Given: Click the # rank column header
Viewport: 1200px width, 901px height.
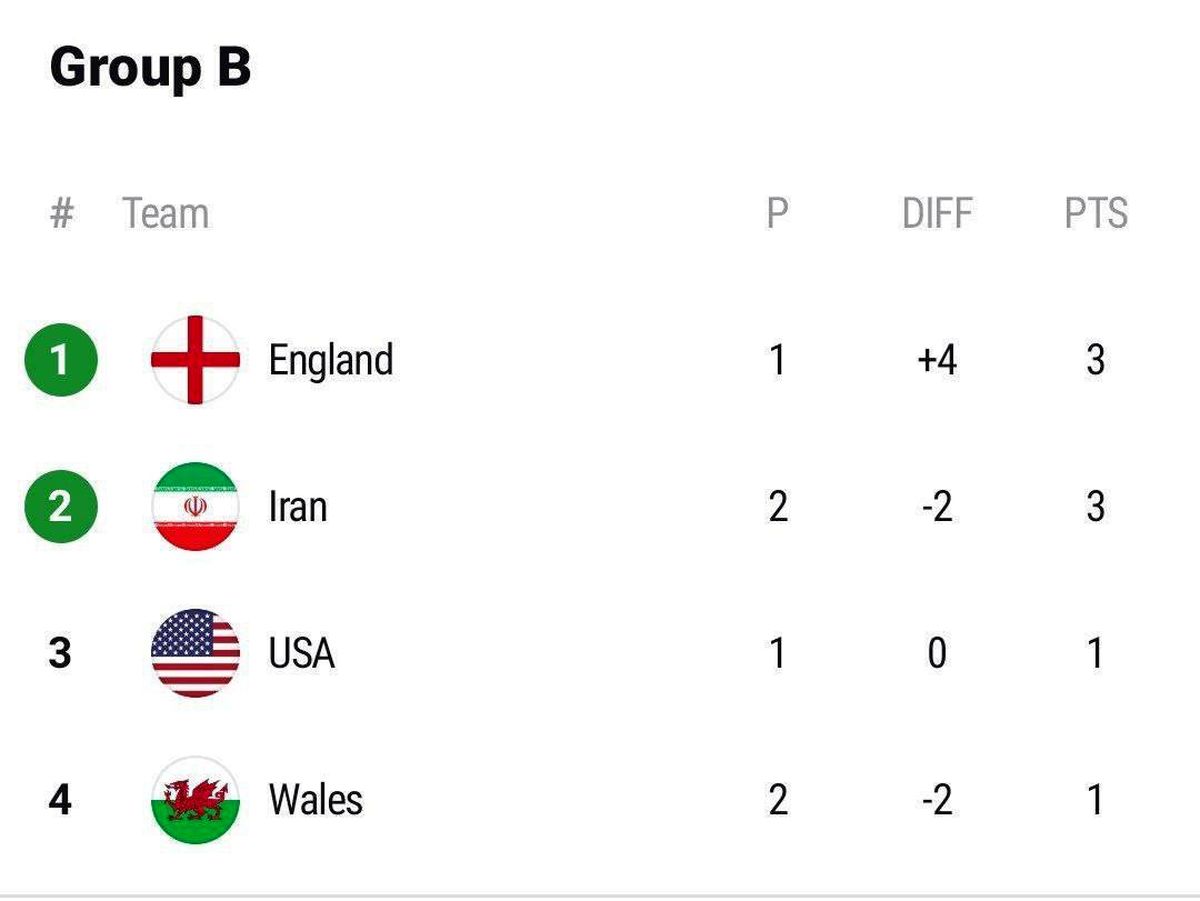Looking at the screenshot, I should pyautogui.click(x=62, y=213).
